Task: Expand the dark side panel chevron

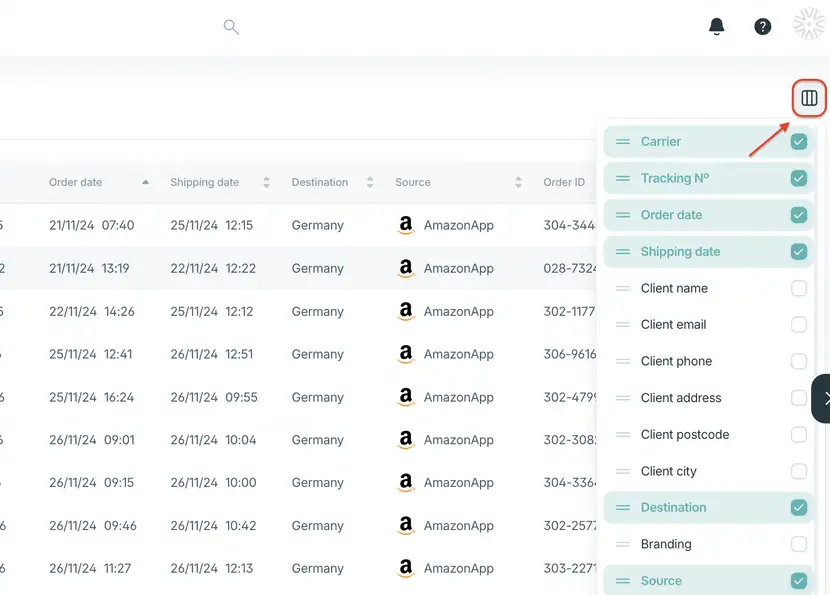Action: tap(821, 398)
